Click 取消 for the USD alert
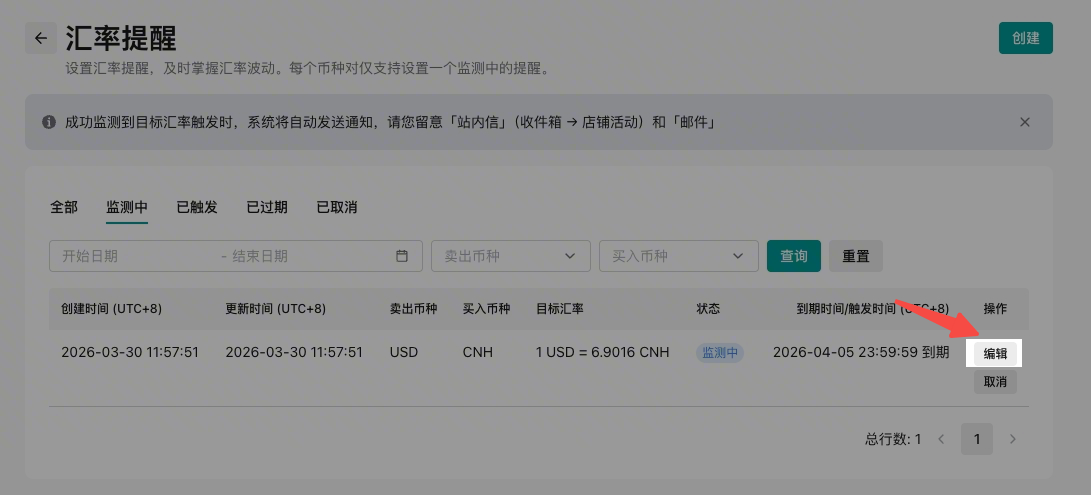The image size is (1091, 495). [995, 382]
